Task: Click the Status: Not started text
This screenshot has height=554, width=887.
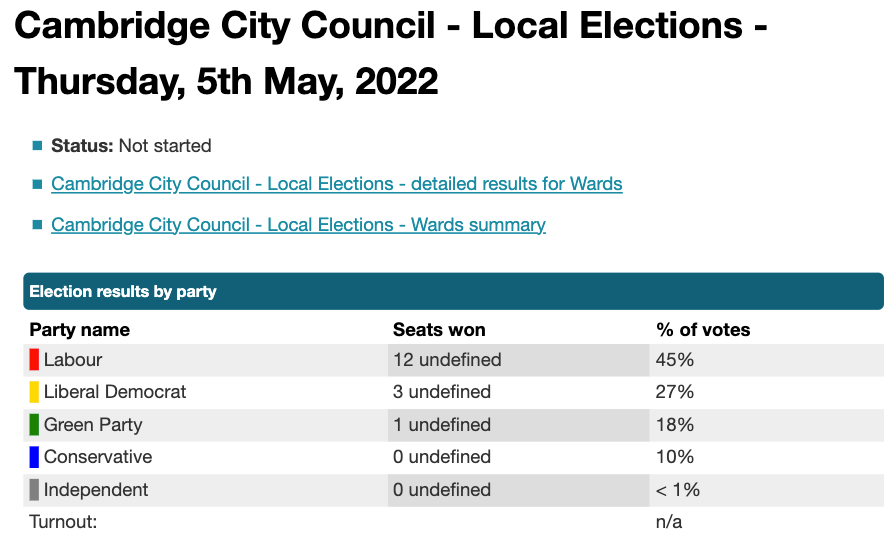Action: click(131, 146)
